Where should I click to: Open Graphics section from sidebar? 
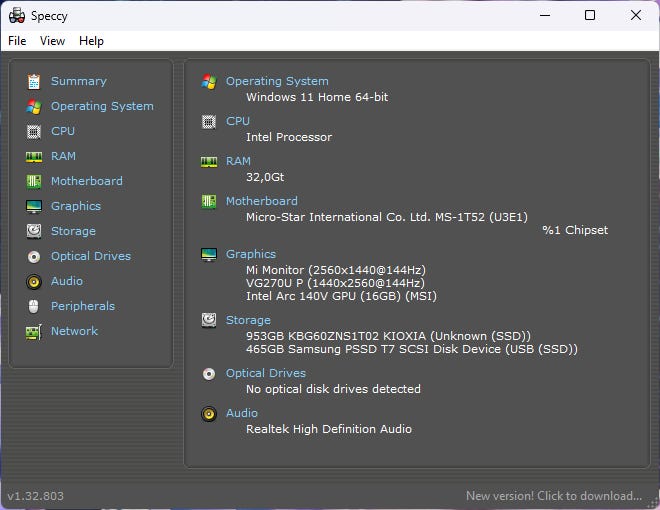click(76, 206)
